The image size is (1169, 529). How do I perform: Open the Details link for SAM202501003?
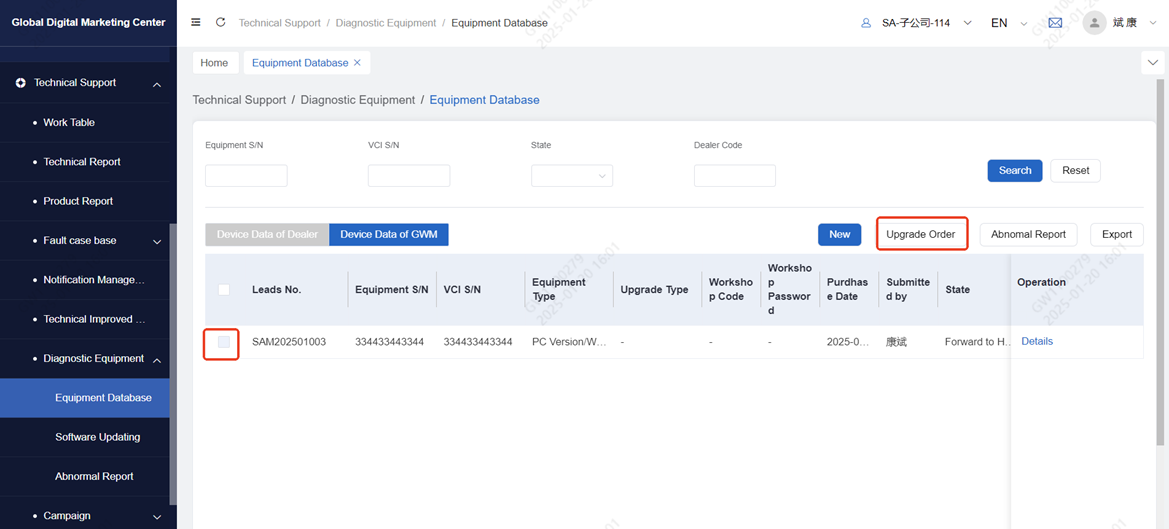pos(1037,342)
